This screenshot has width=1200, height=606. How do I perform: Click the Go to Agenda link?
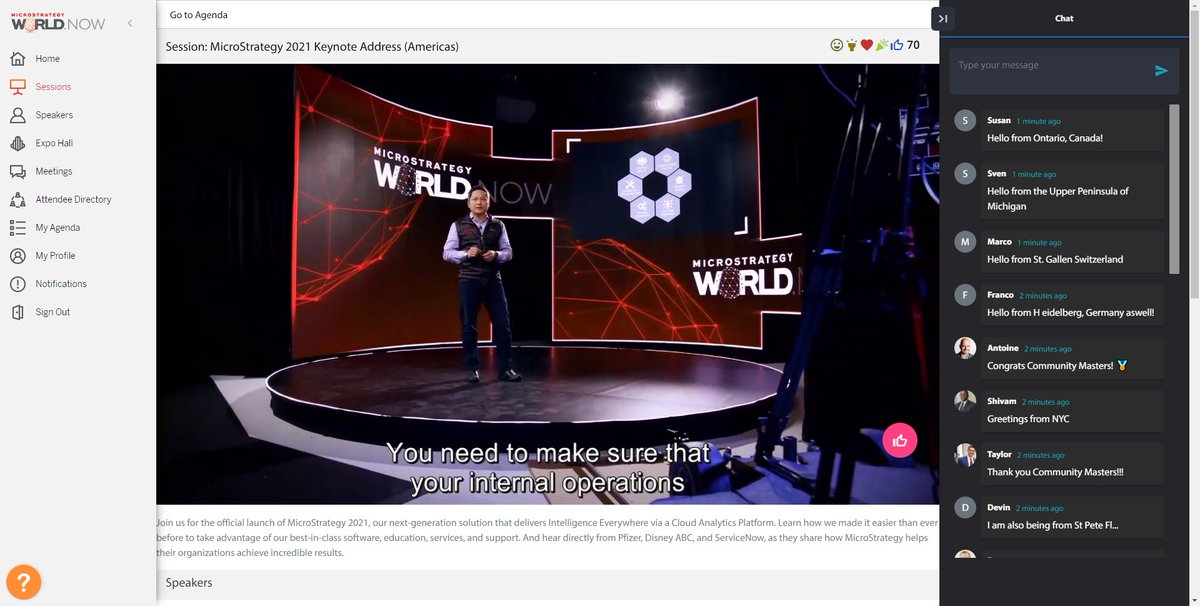[x=198, y=15]
